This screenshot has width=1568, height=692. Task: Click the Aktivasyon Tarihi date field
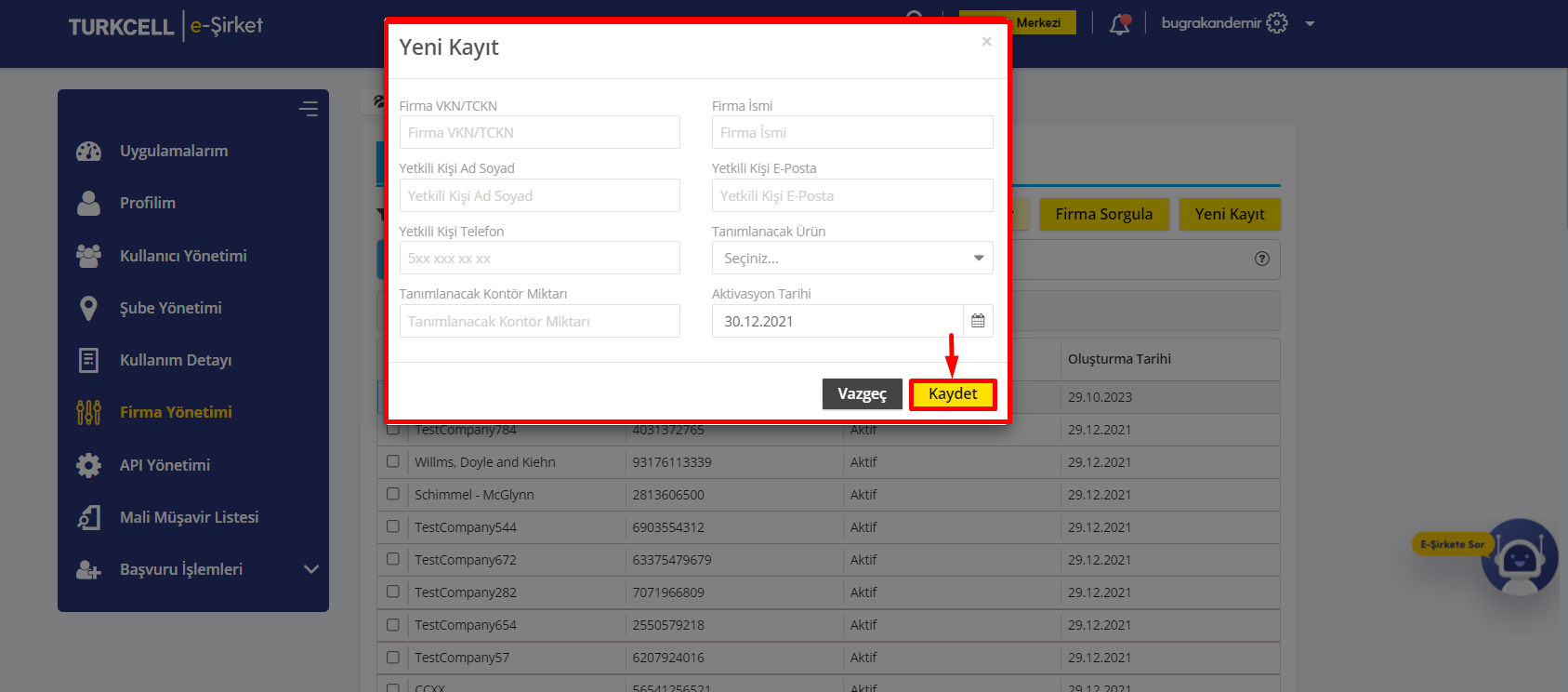837,321
